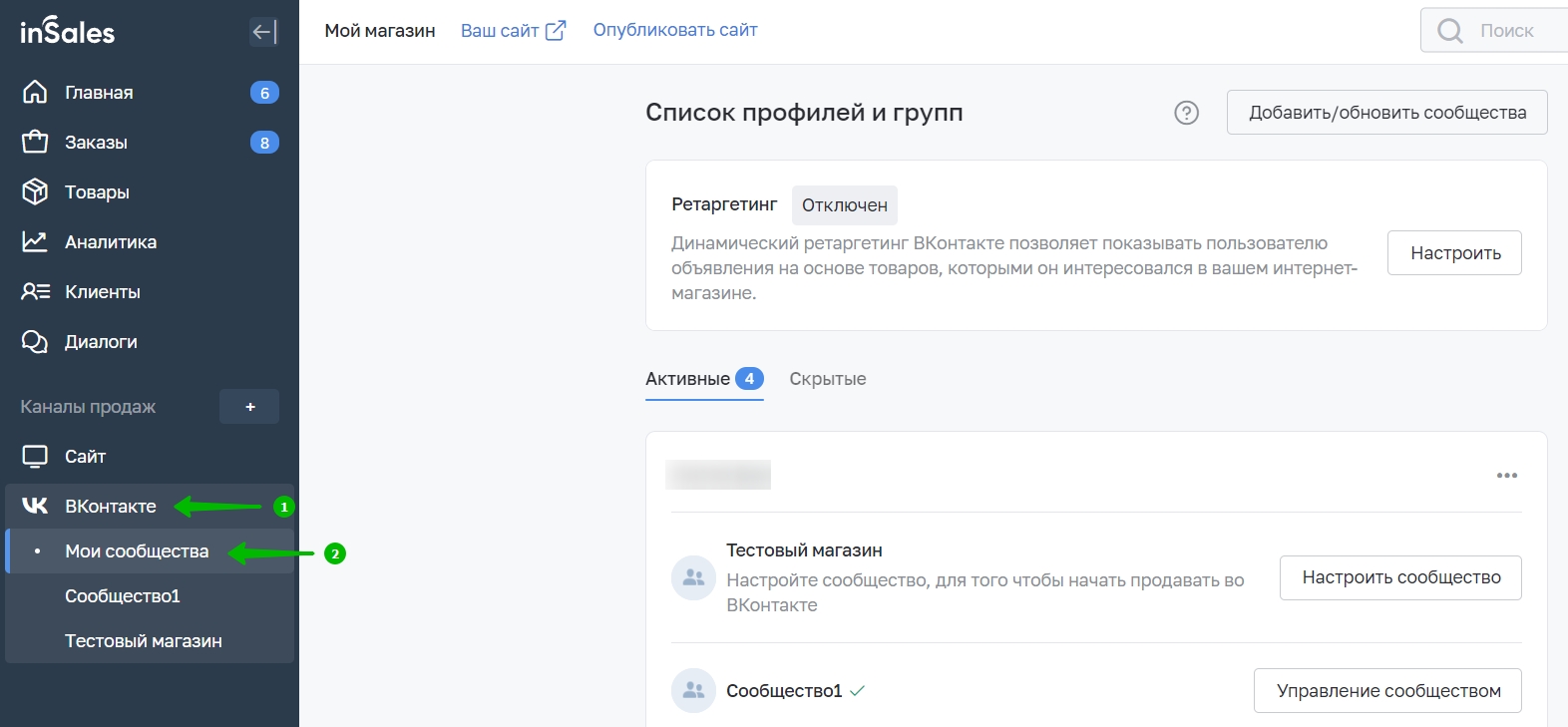Click the Активные count badge 4
Image resolution: width=1568 pixels, height=727 pixels.
click(749, 379)
